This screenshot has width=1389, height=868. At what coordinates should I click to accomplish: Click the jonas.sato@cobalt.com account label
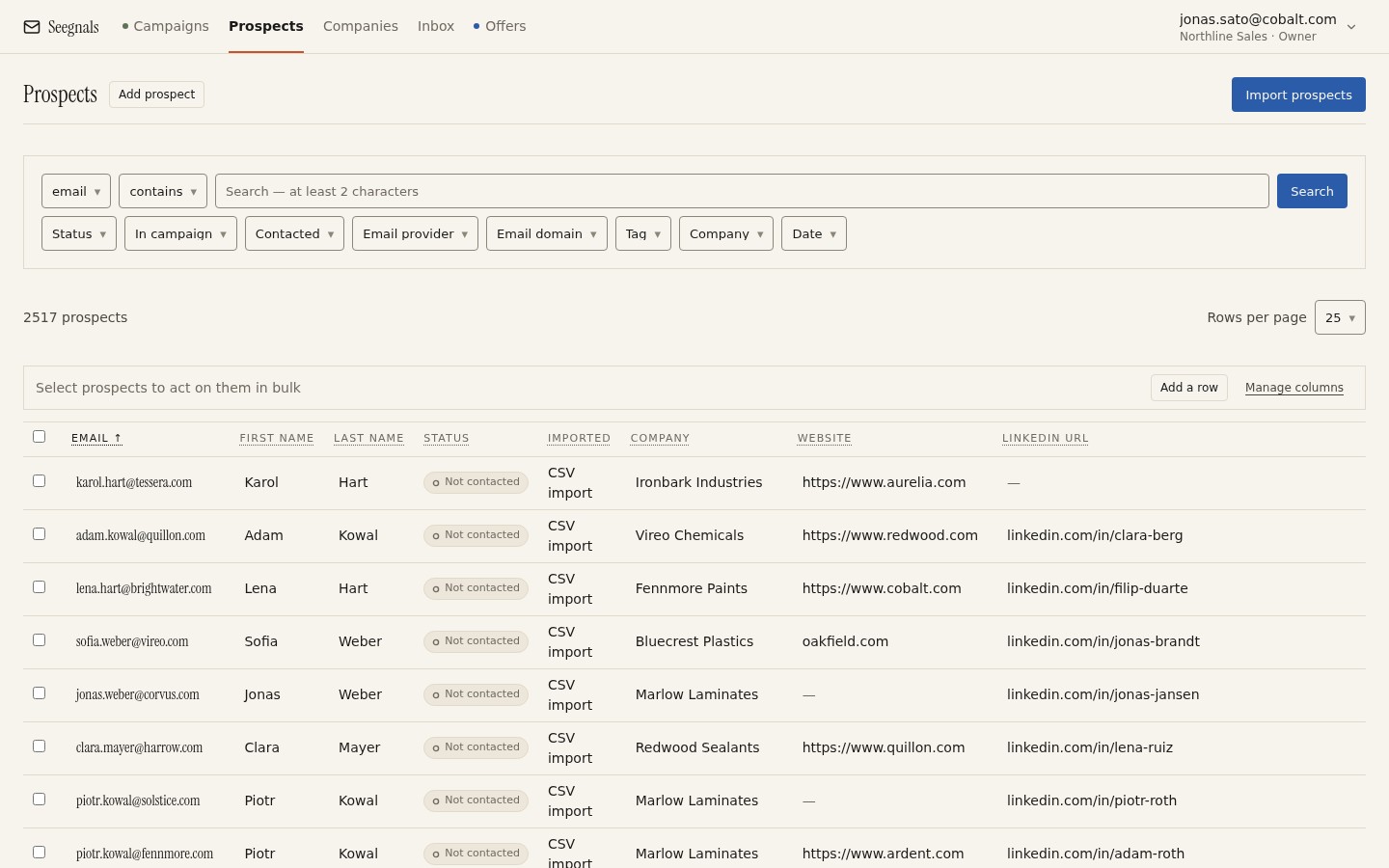1258,19
